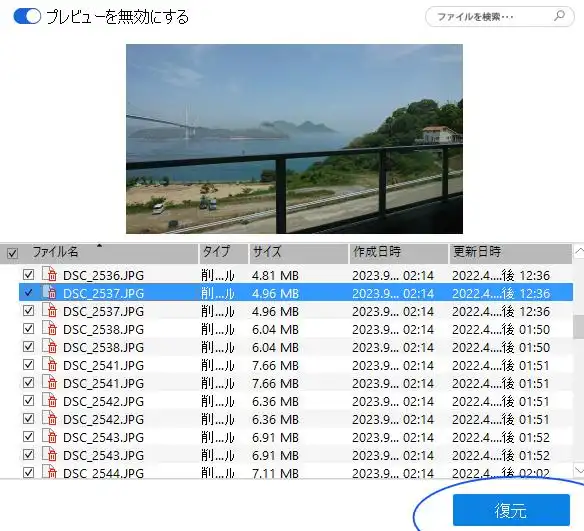Screen dimensions: 584x531
Task: Click the bridge and seaside preview image
Action: 294,139
